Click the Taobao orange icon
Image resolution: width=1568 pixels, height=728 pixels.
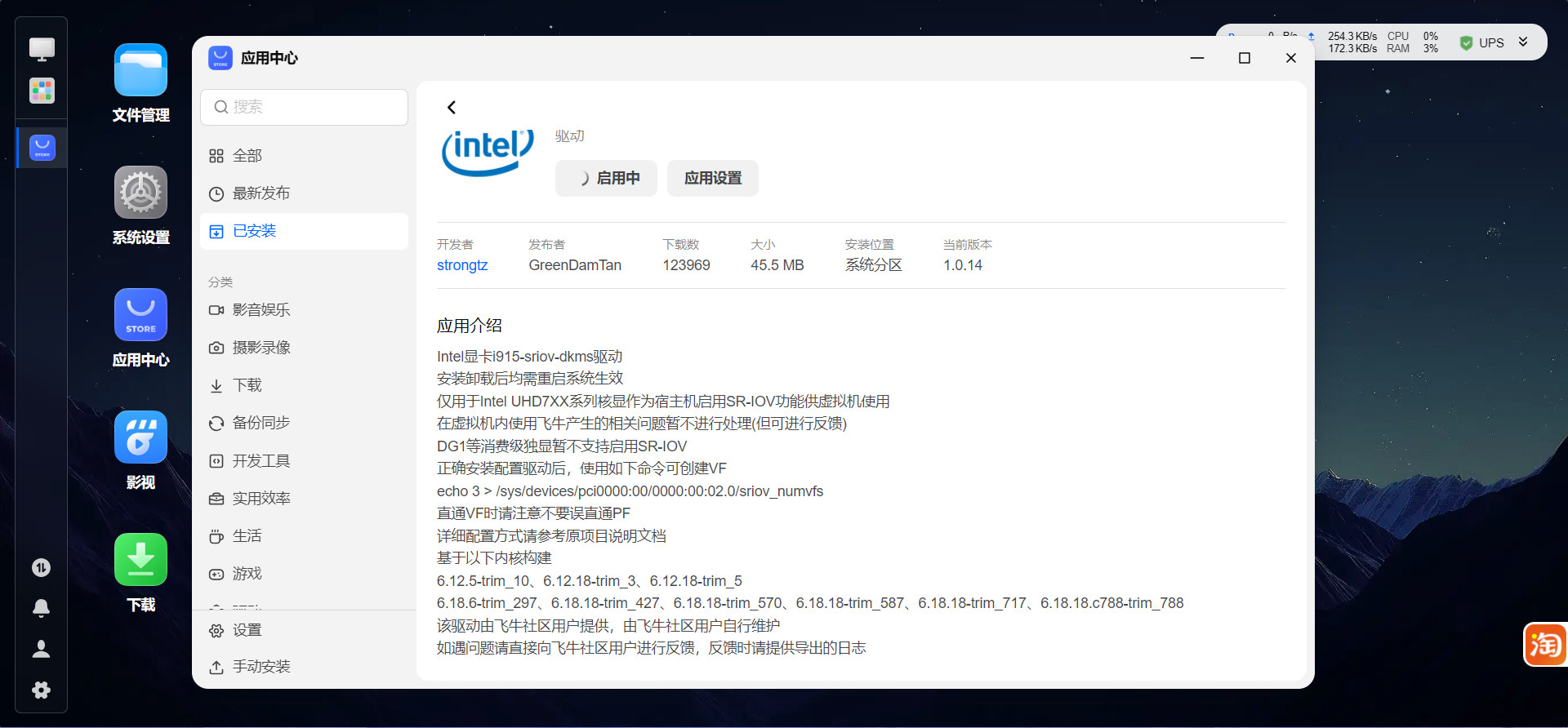pyautogui.click(x=1544, y=645)
